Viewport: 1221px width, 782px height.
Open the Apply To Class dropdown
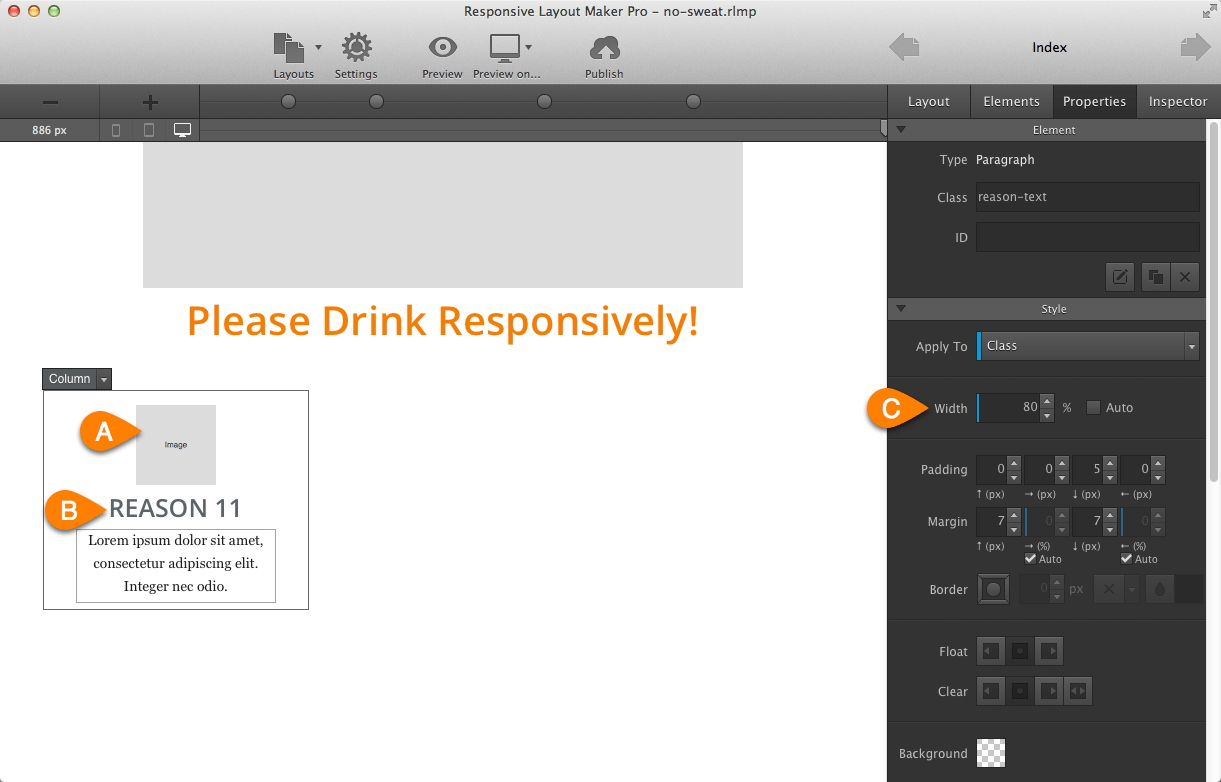click(x=1088, y=346)
